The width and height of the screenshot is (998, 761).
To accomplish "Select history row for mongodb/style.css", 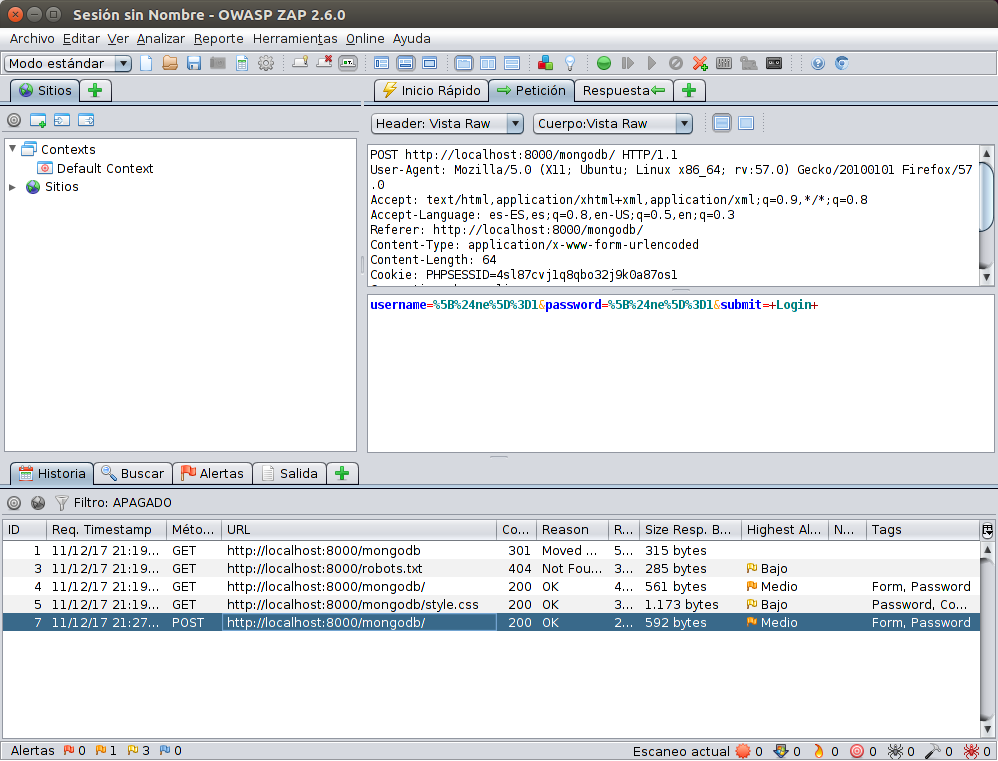I will (x=491, y=604).
